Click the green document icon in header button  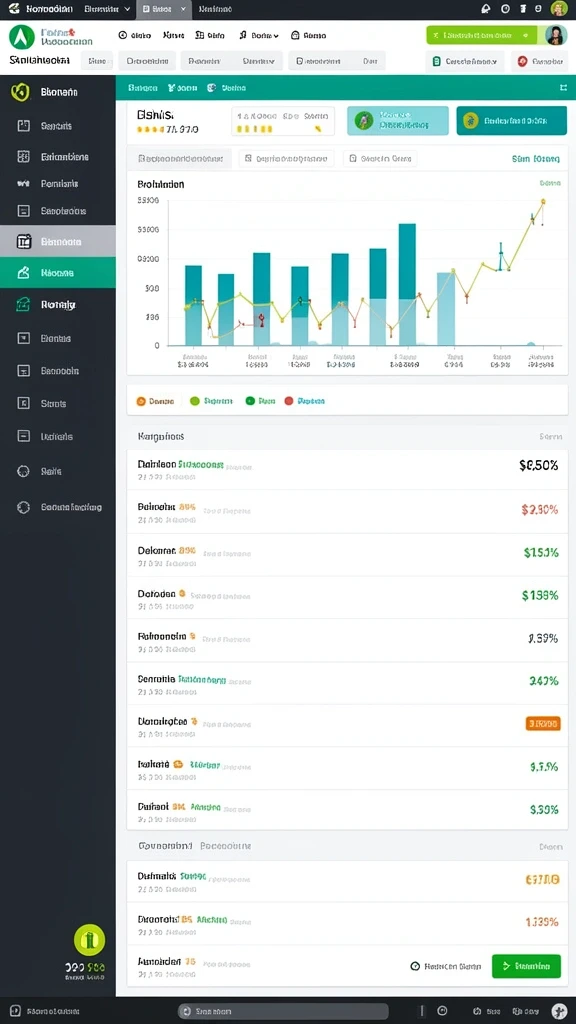coord(436,61)
